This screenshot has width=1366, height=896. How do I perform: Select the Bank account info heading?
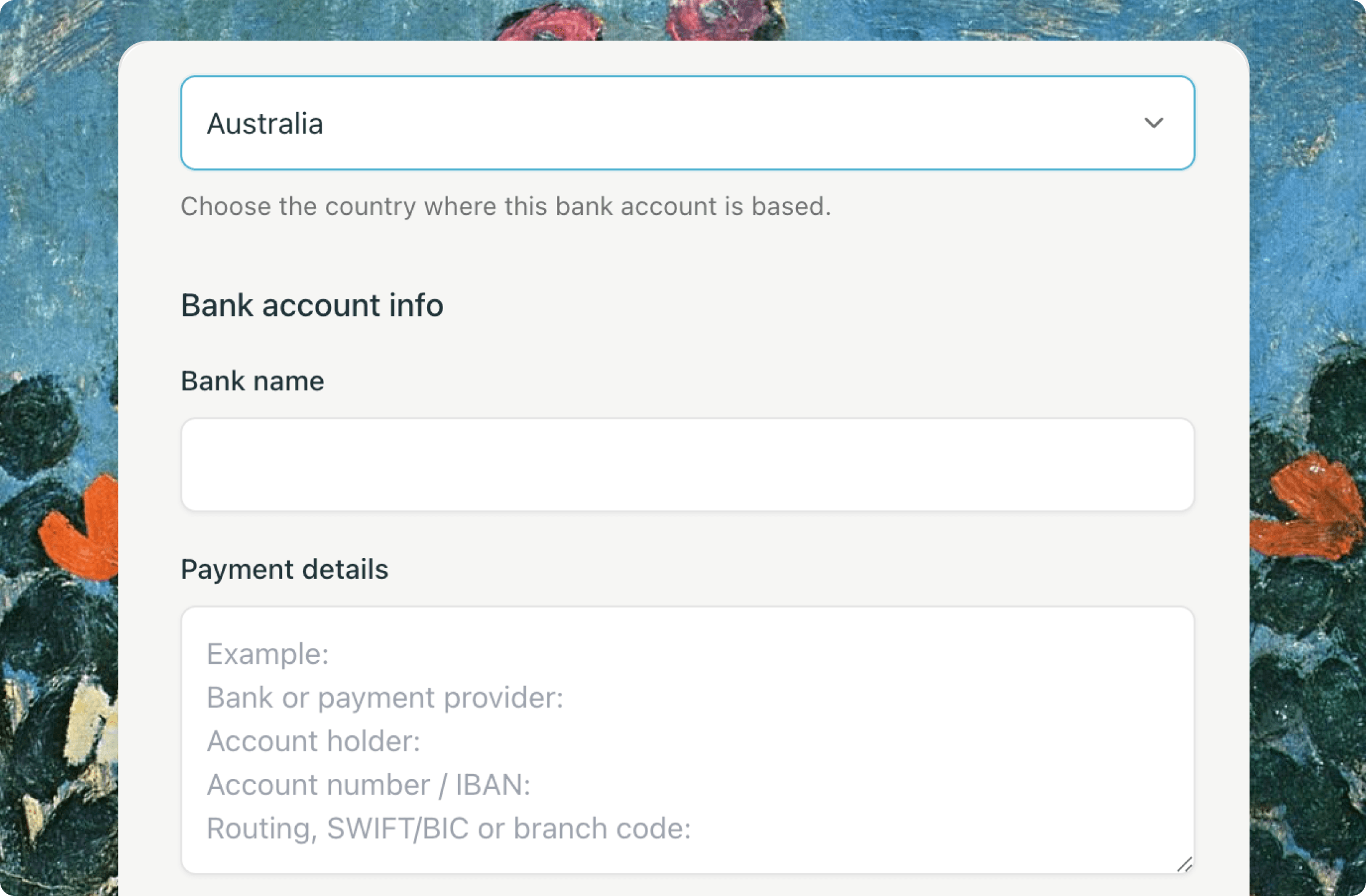(312, 305)
